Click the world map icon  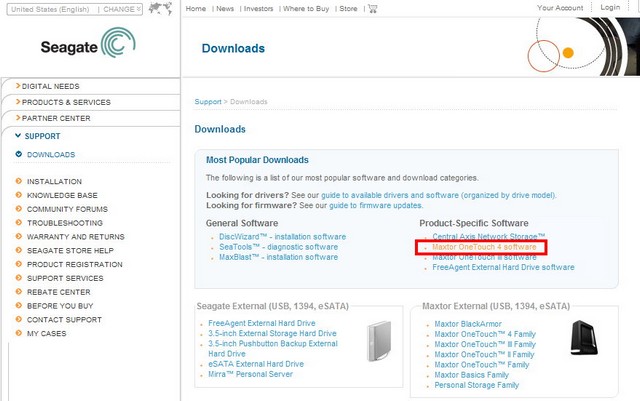tap(159, 9)
